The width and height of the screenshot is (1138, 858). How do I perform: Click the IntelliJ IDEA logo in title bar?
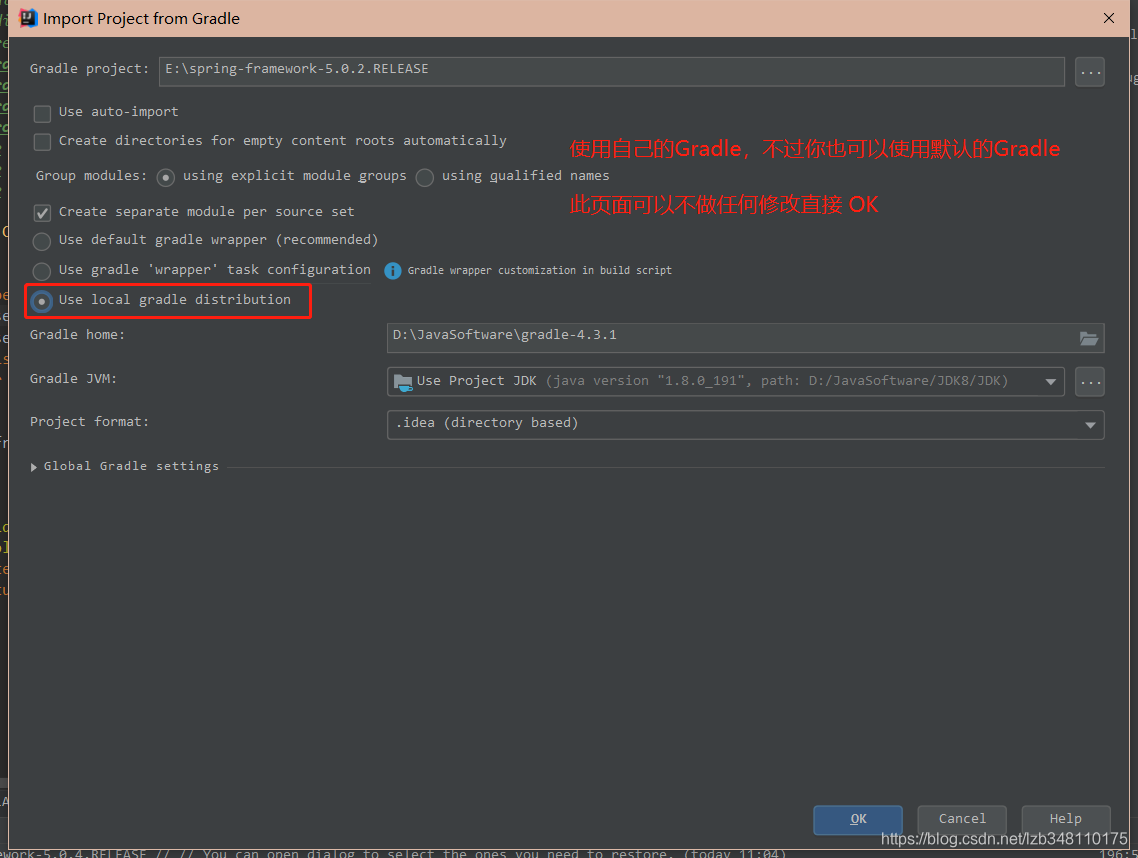[28, 18]
